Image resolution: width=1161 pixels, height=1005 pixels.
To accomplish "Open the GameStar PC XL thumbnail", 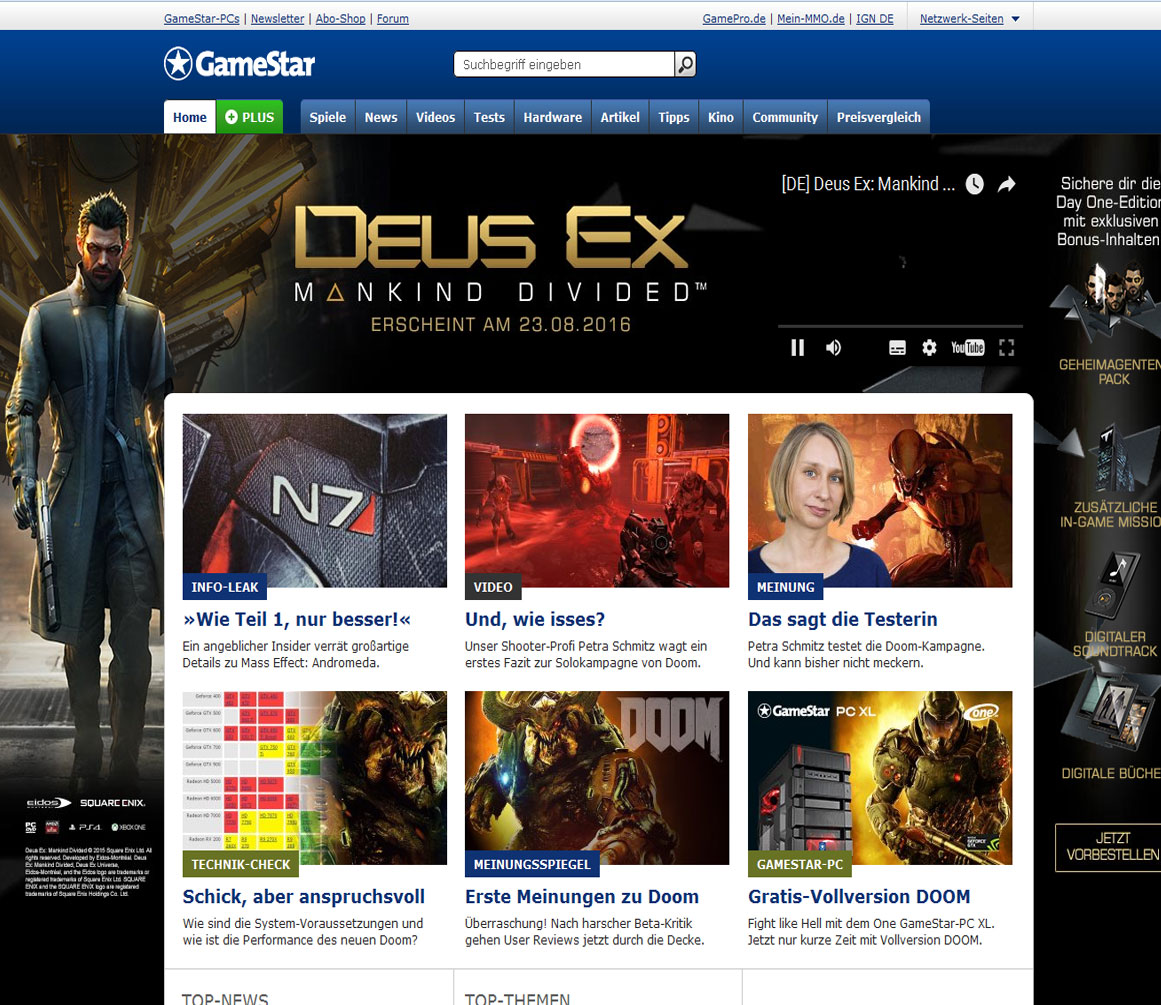I will coord(880,778).
